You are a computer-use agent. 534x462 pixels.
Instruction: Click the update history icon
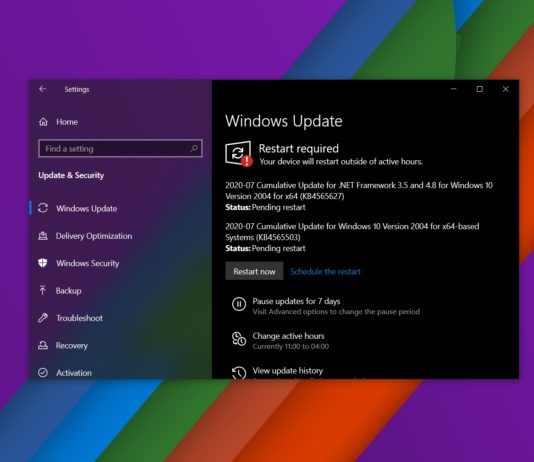239,372
